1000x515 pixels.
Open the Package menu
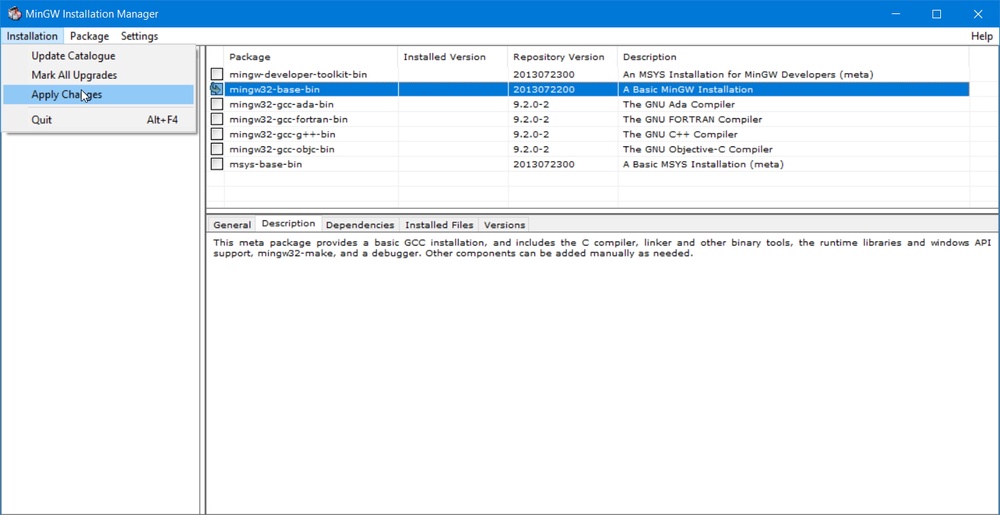tap(89, 36)
